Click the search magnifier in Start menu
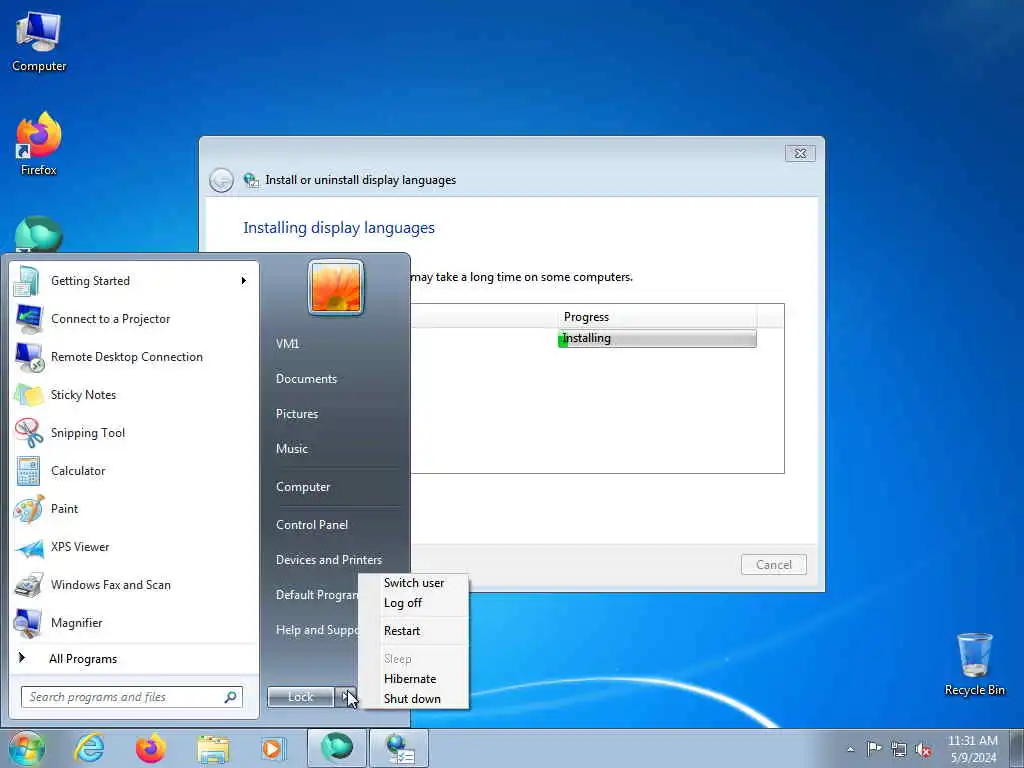The width and height of the screenshot is (1024, 768). point(231,697)
